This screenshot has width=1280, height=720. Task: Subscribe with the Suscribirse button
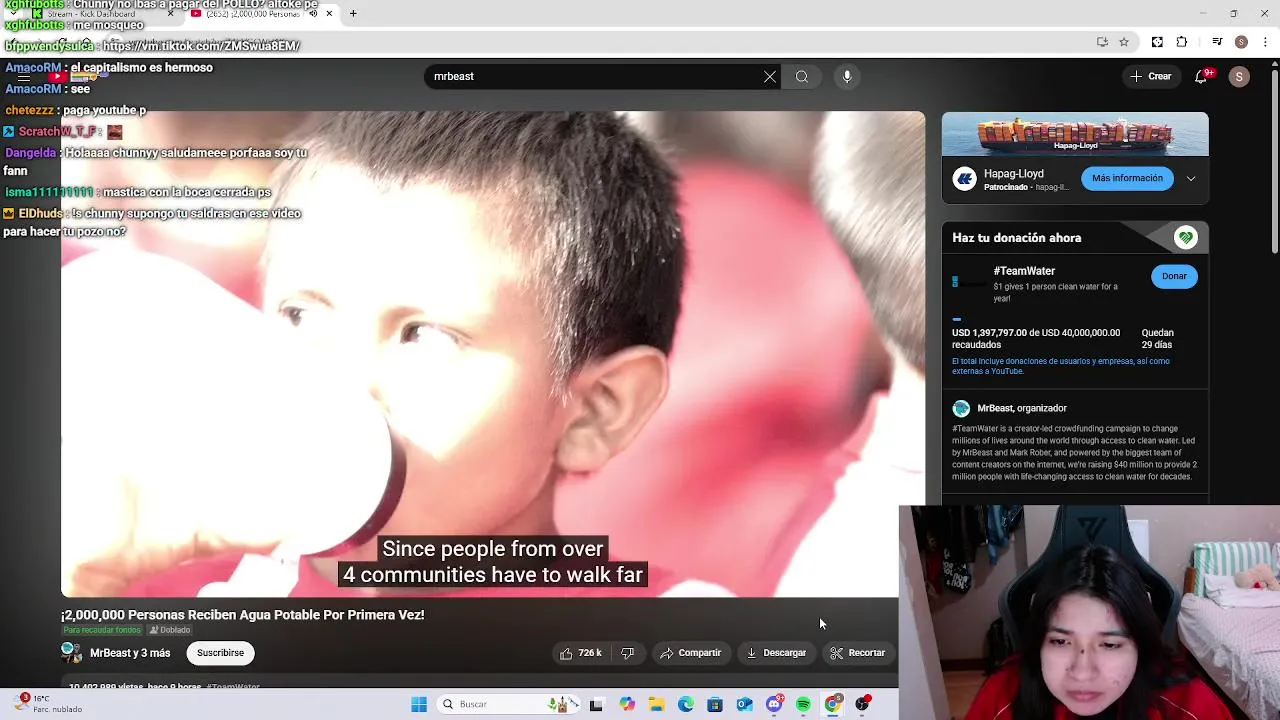click(220, 653)
